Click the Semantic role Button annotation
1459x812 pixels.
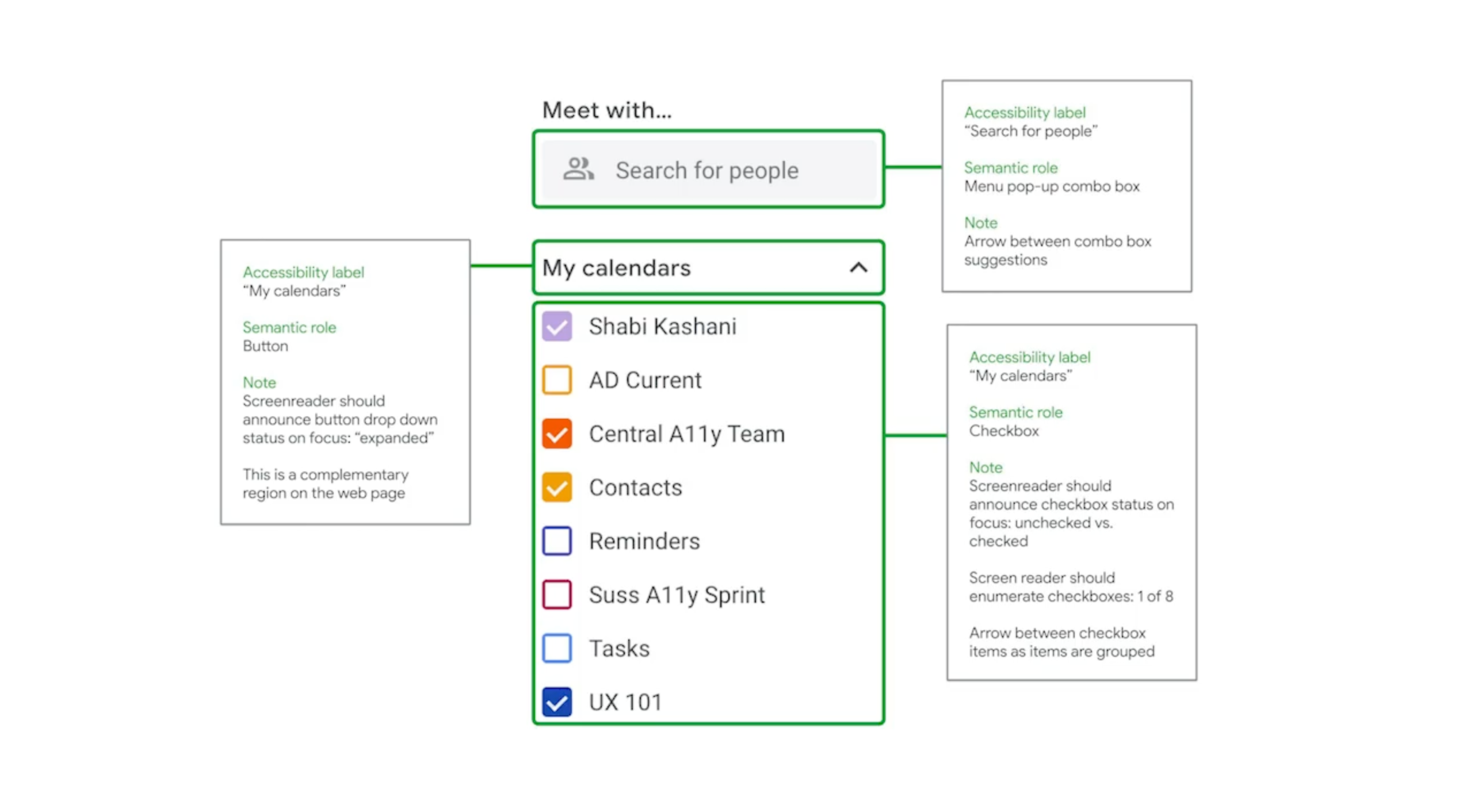tap(265, 346)
